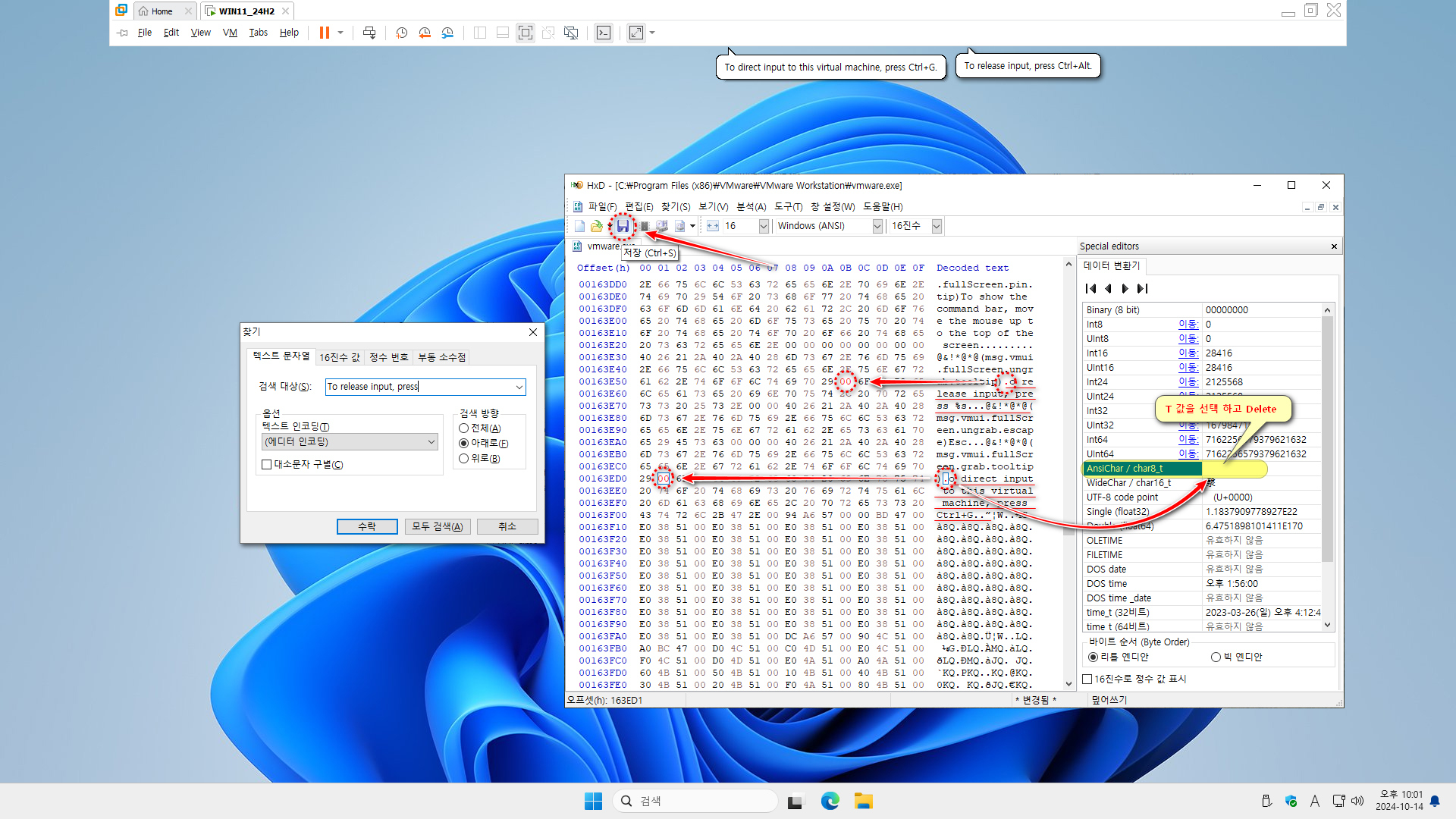
Task: Go to previous byte in data inspector
Action: tap(1108, 288)
